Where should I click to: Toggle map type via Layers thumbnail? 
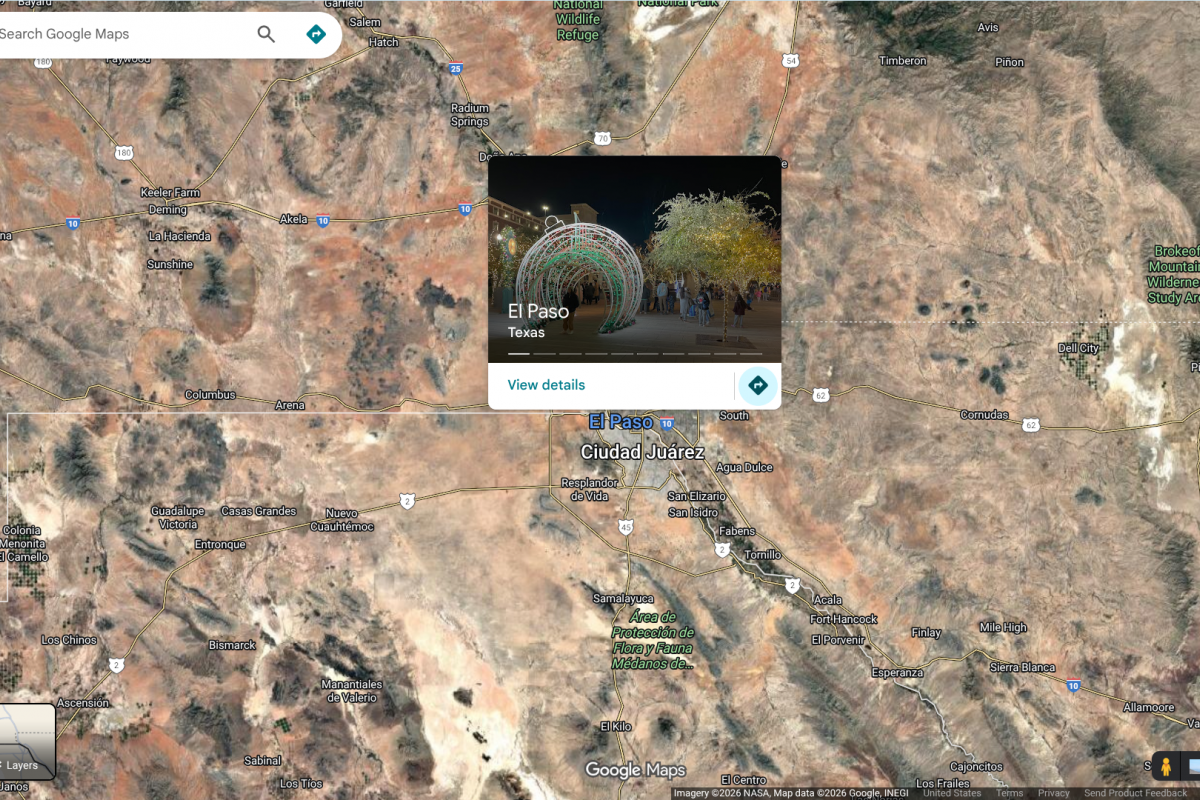tap(27, 741)
